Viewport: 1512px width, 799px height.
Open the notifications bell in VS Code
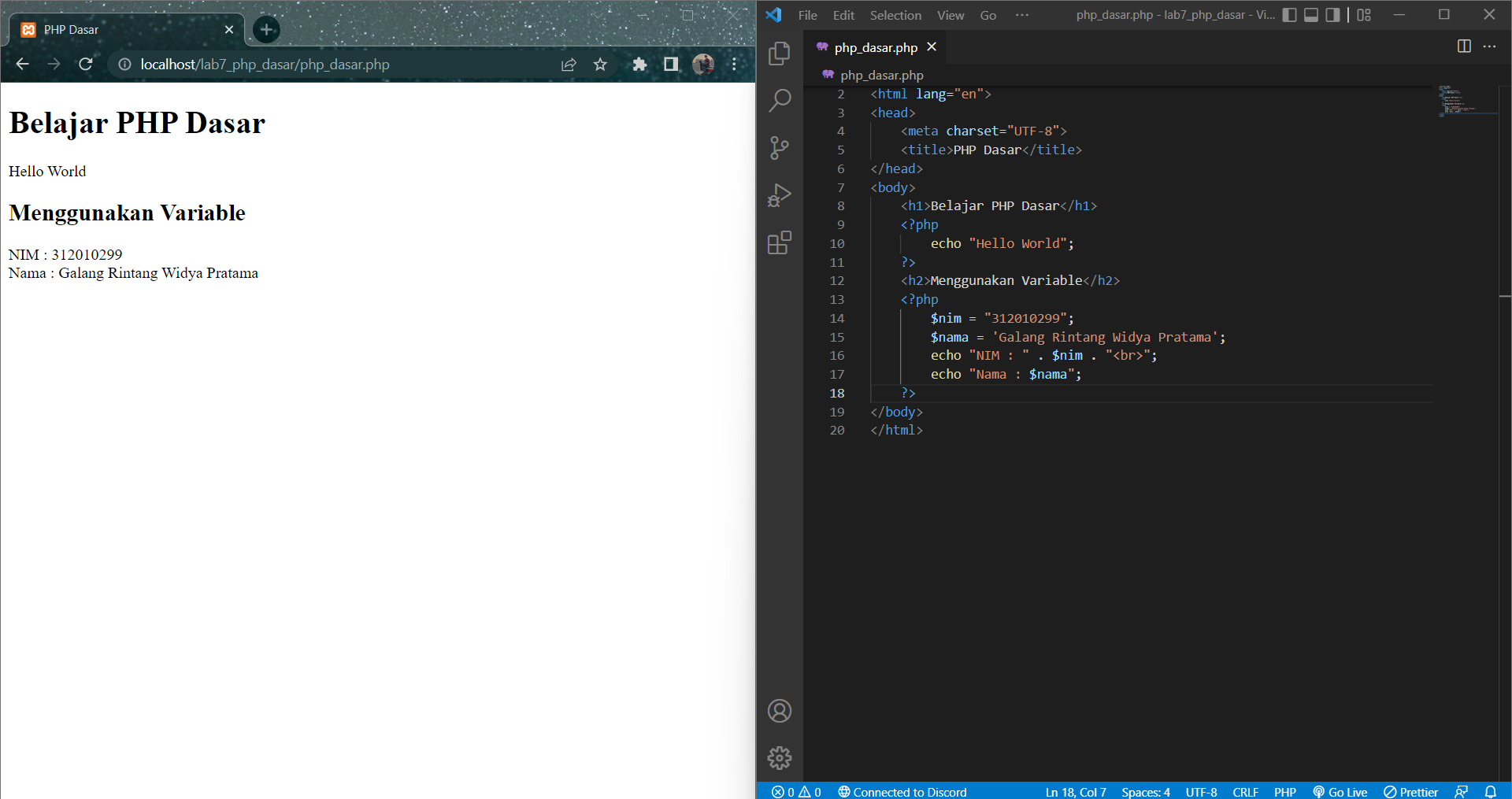click(1492, 792)
